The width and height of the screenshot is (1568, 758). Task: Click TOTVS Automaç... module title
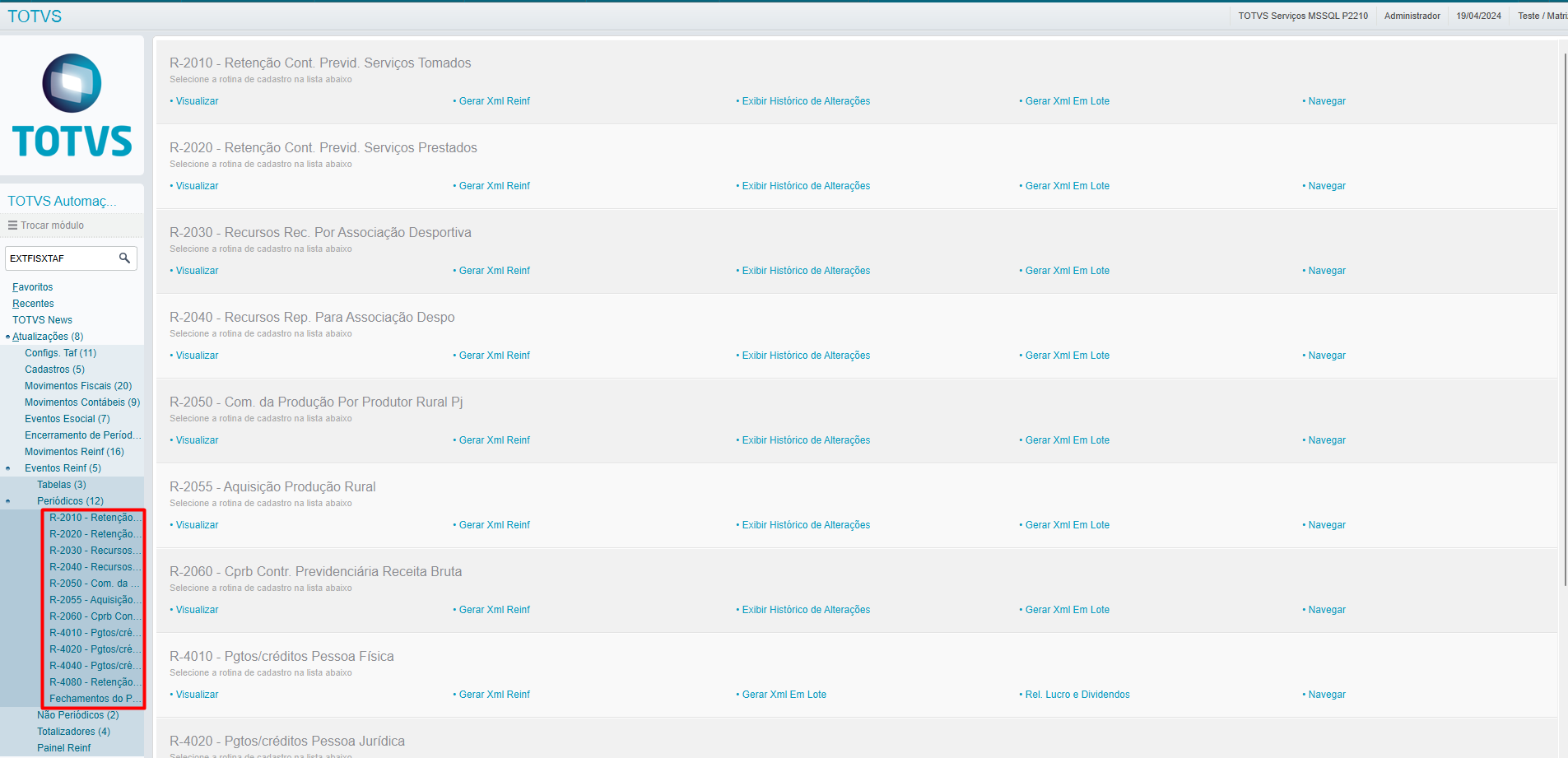click(62, 201)
